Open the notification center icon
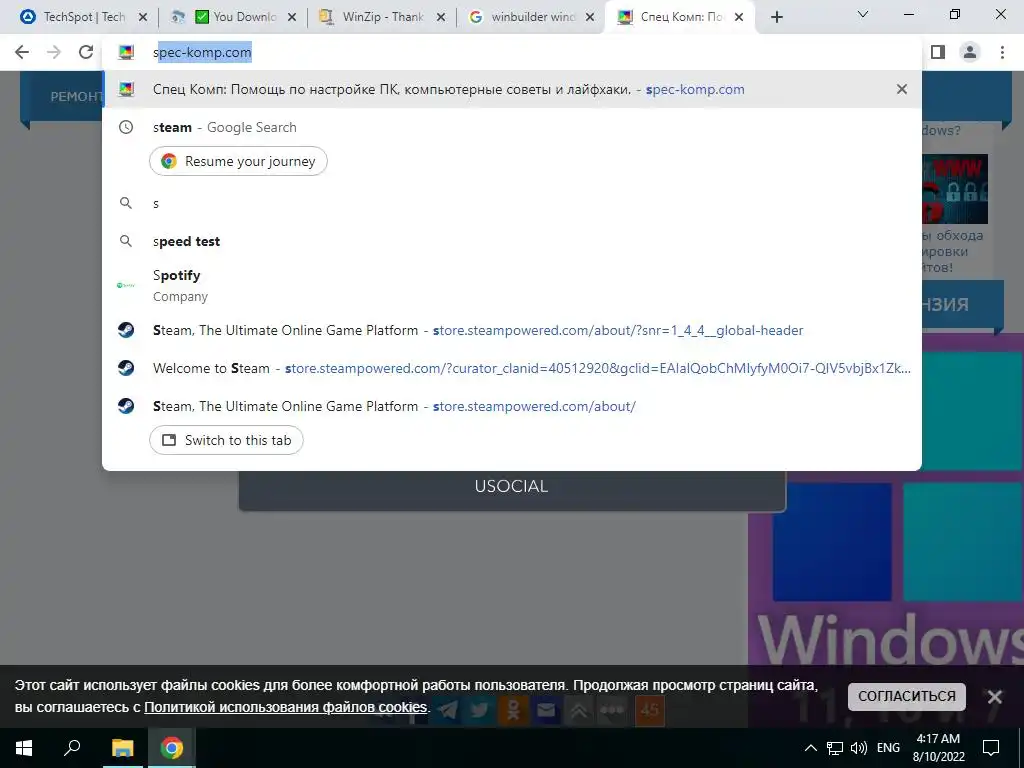Screen dimensions: 1024x768 [991, 748]
